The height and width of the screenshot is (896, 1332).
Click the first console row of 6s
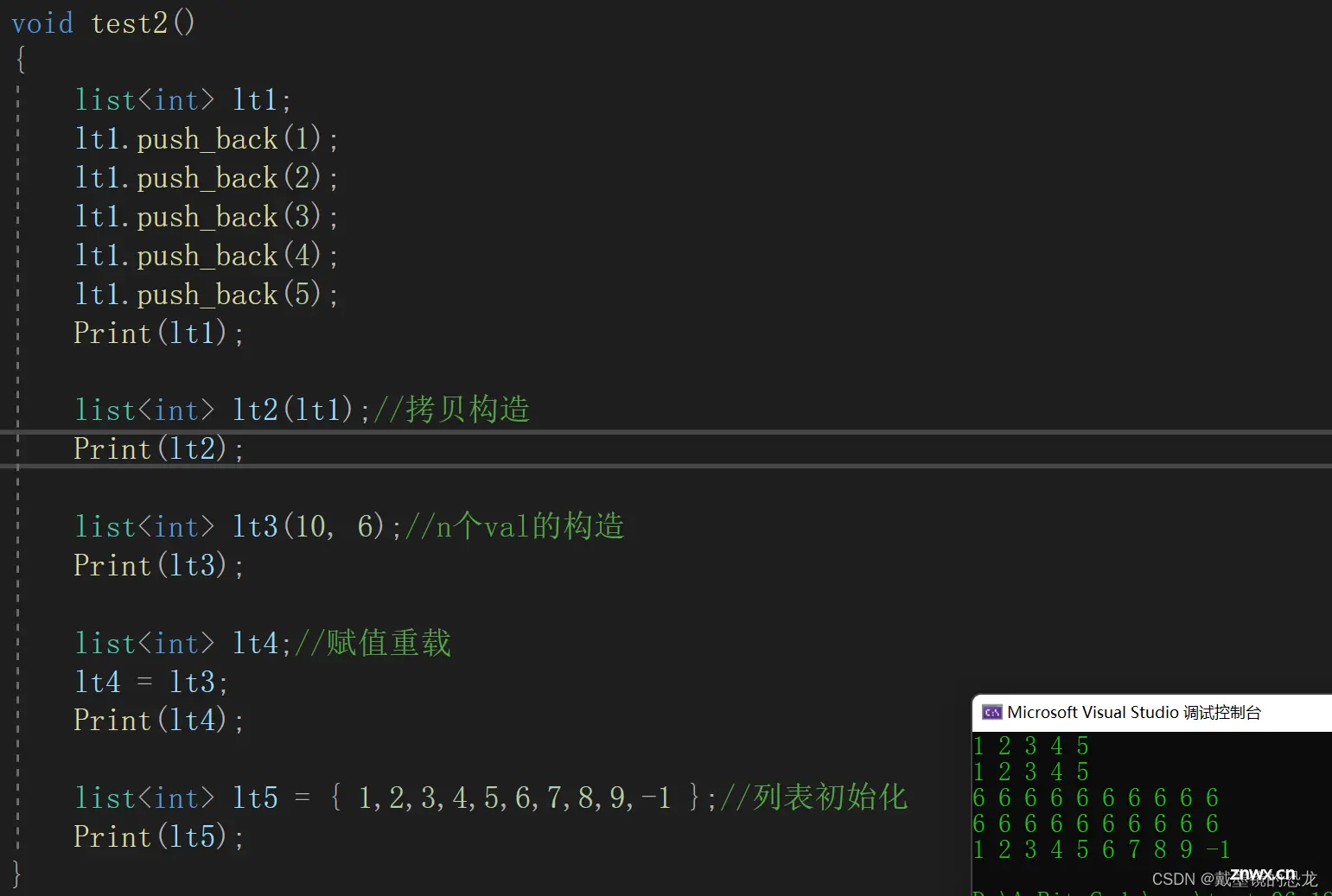pos(1096,798)
